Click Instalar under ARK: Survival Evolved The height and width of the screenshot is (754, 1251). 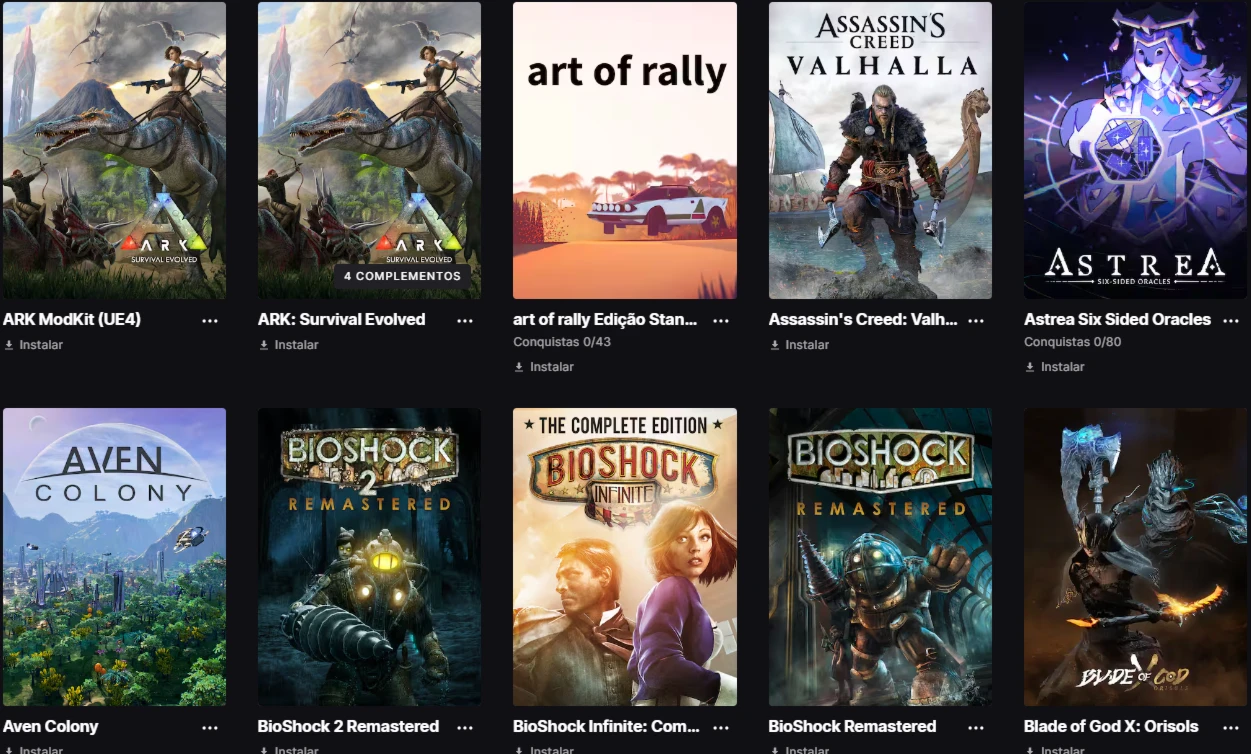click(288, 345)
